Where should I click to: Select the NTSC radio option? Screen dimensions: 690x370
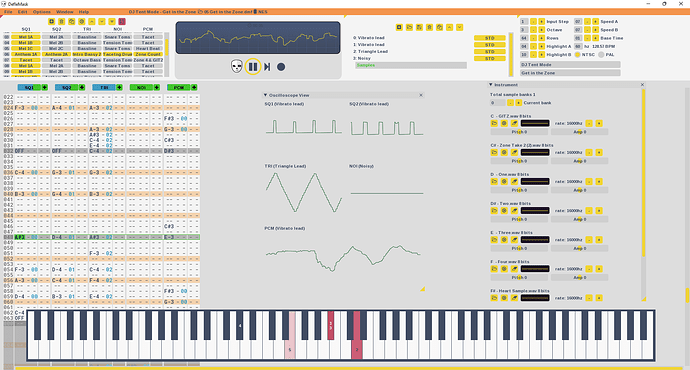[577, 55]
